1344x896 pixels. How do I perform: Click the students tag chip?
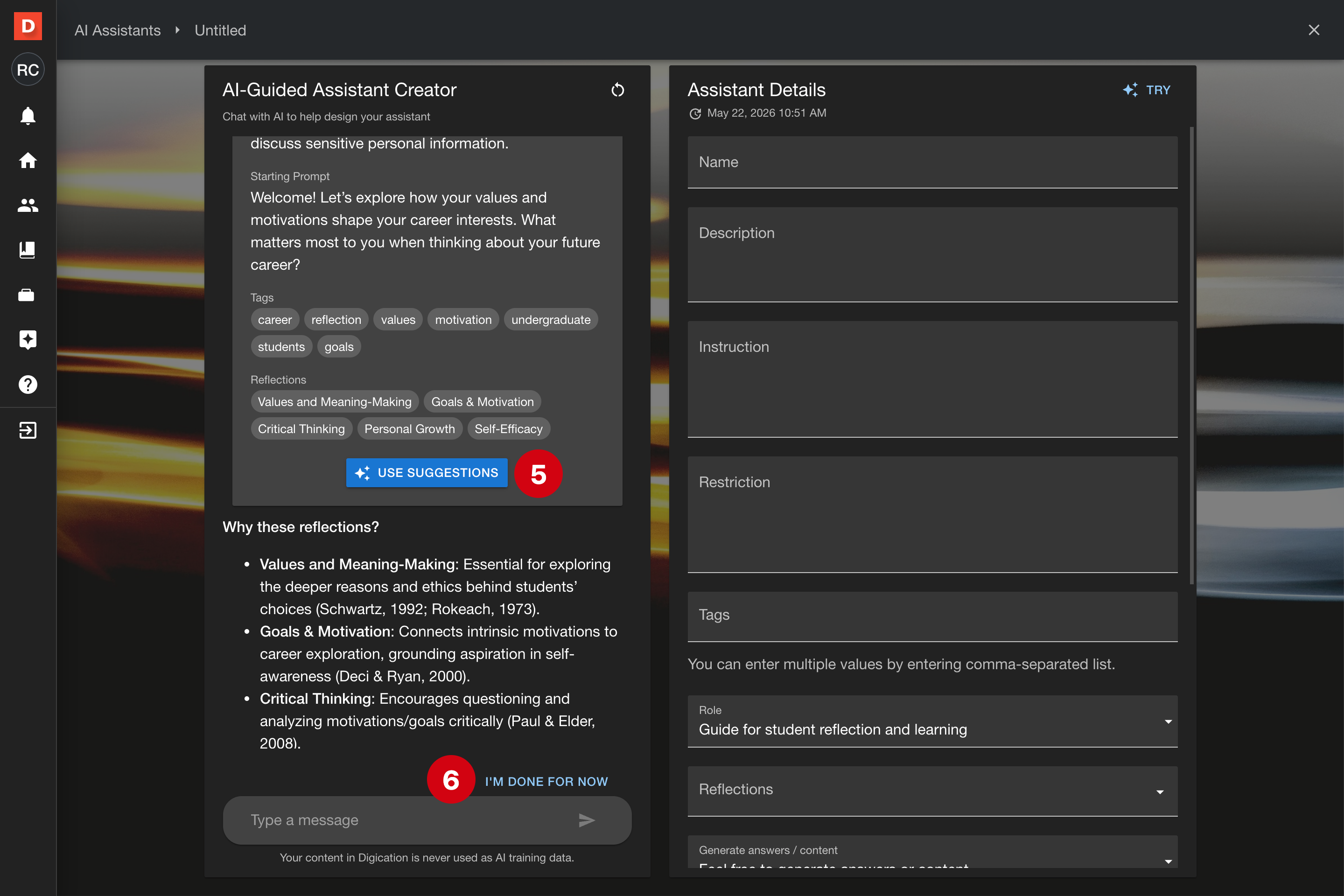click(x=281, y=346)
